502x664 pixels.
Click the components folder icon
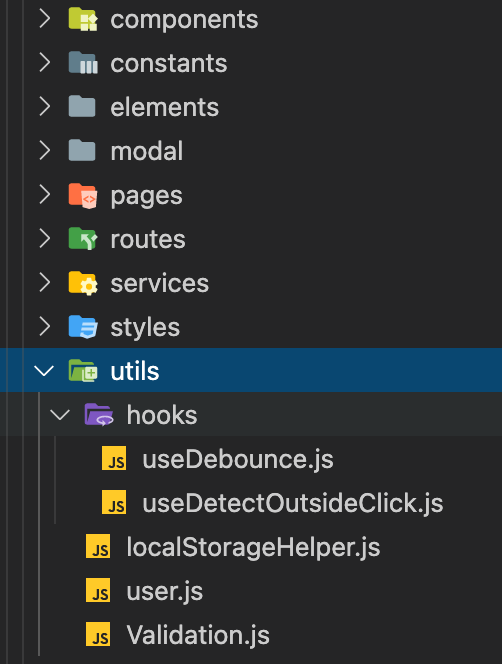(83, 19)
